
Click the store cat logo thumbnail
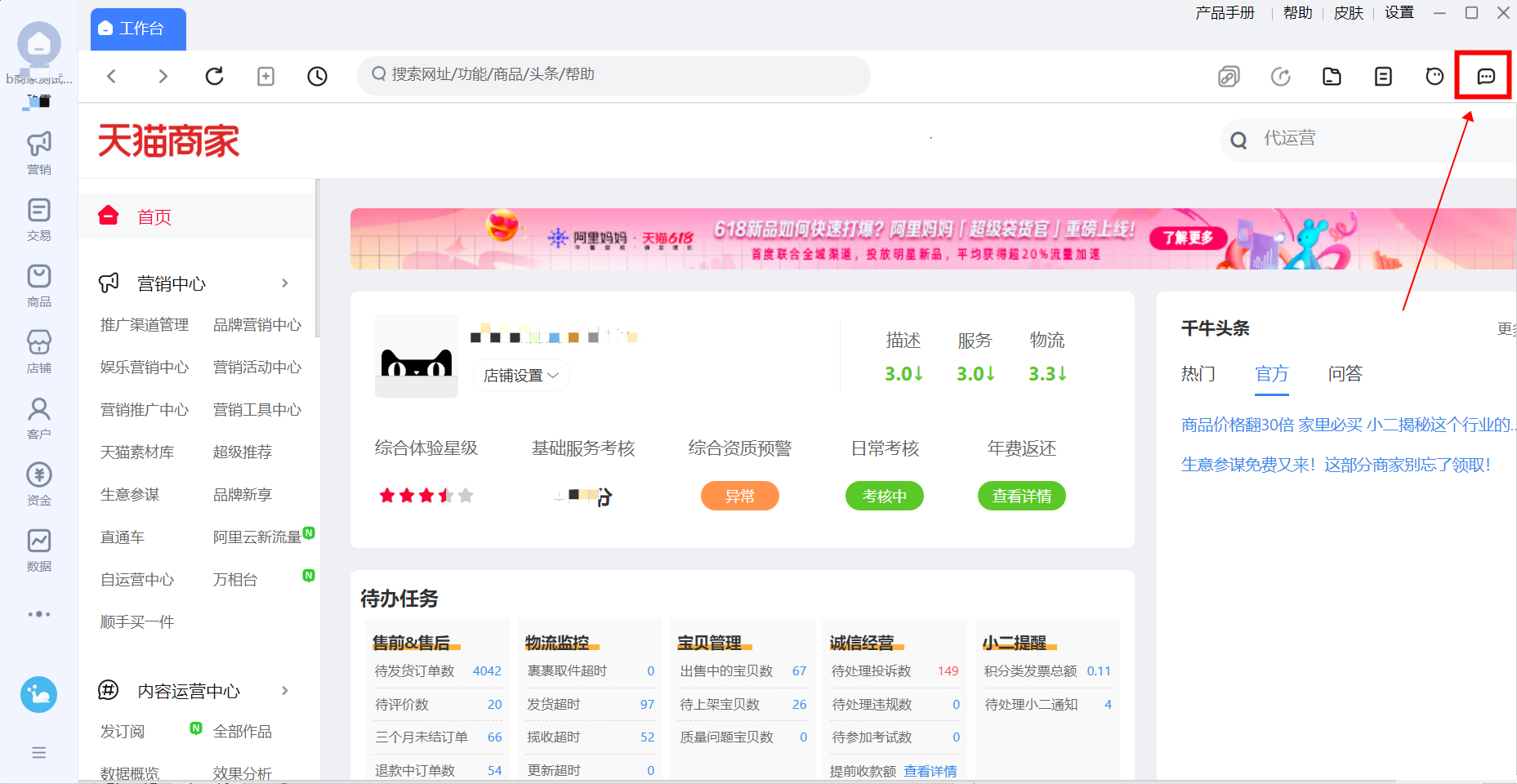coord(417,356)
